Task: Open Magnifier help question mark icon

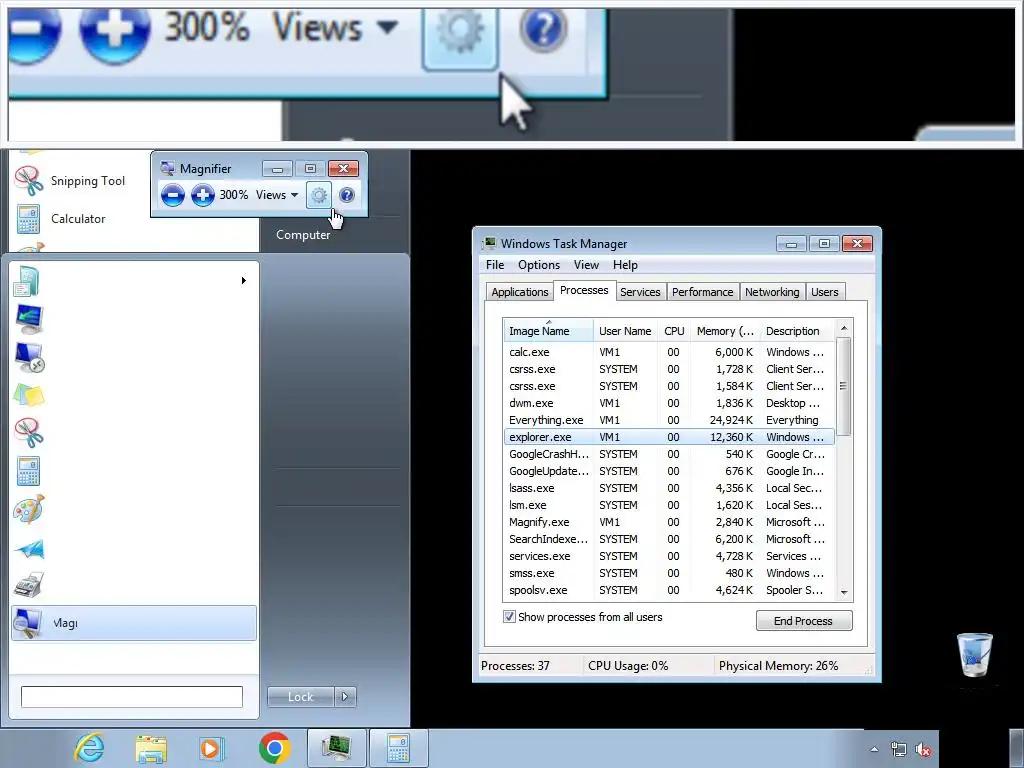Action: (347, 195)
